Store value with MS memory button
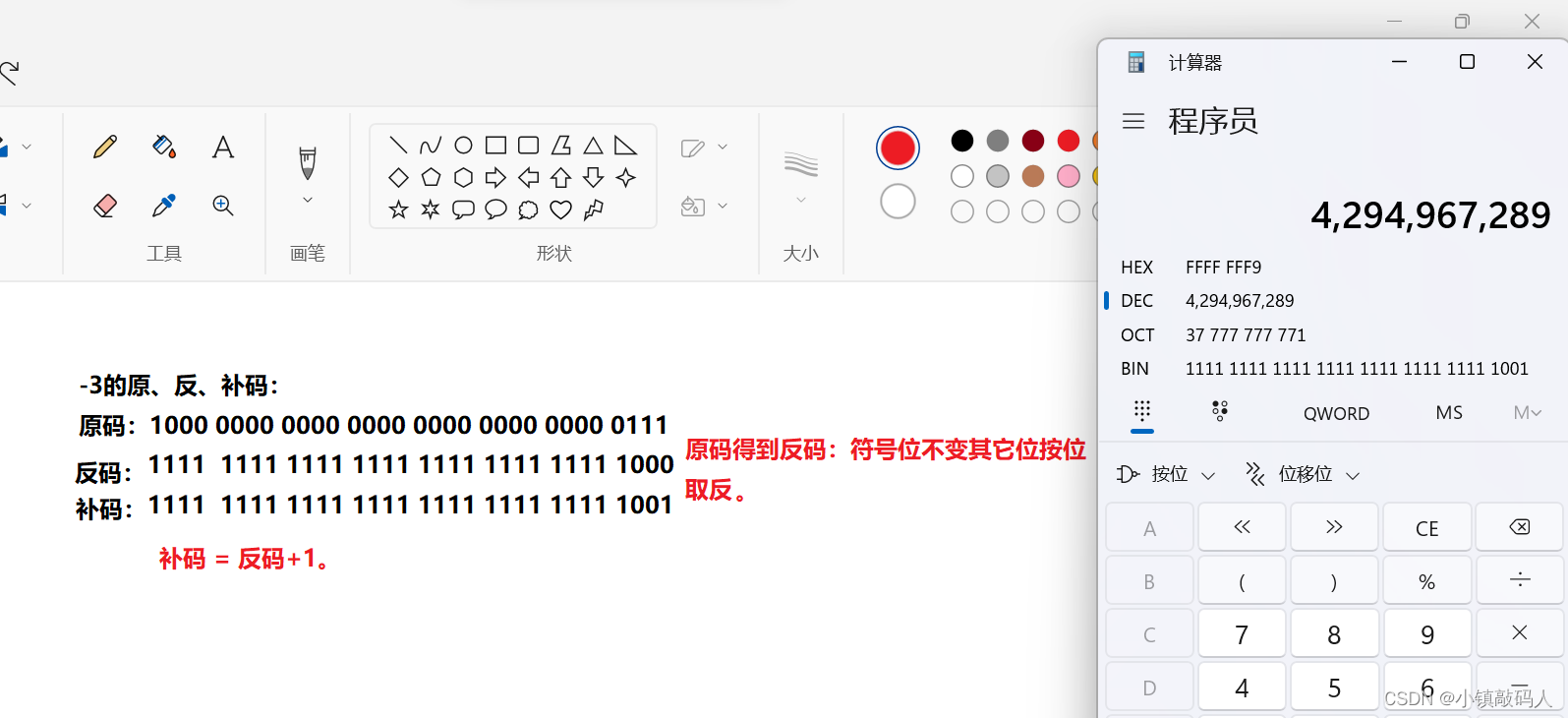This screenshot has width=1568, height=718. [x=1449, y=413]
